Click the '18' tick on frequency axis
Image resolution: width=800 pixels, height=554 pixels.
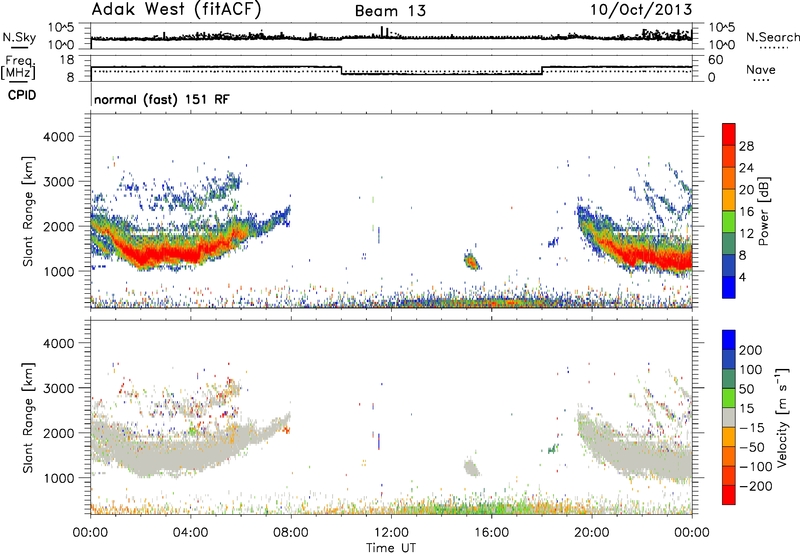pos(67,60)
